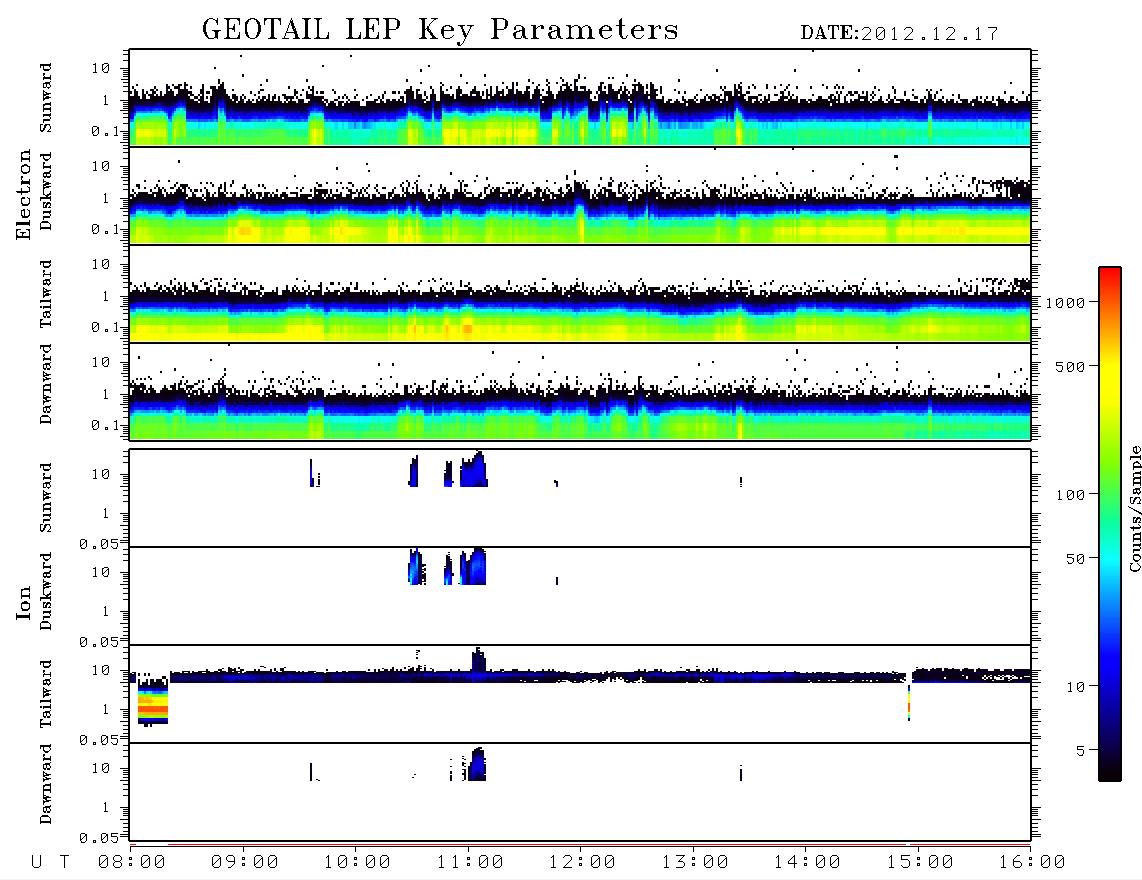1142x880 pixels.
Task: Select the Electron 'Tailward' axis label
Action: 45,294
